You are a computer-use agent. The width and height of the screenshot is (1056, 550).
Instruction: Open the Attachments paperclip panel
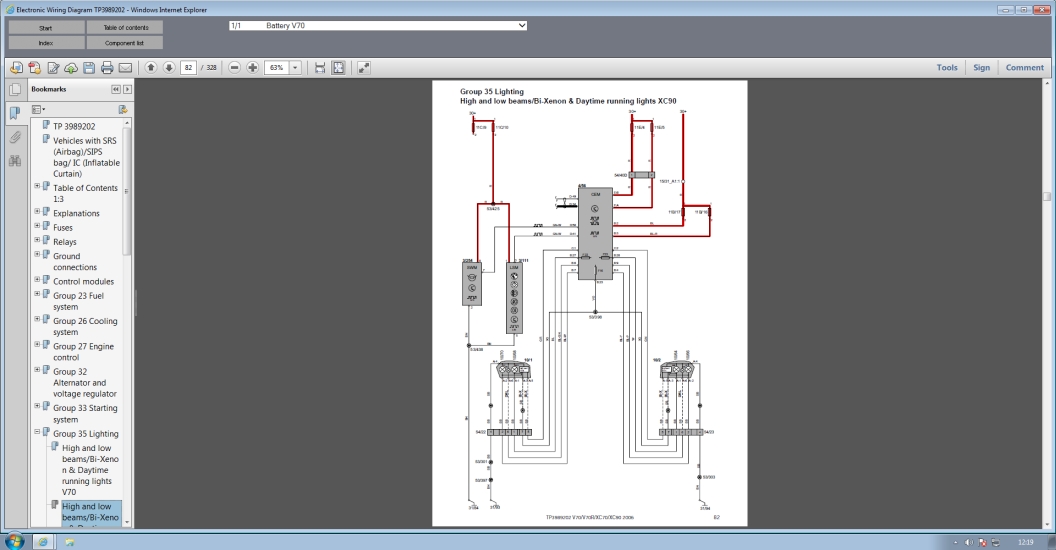[x=15, y=137]
